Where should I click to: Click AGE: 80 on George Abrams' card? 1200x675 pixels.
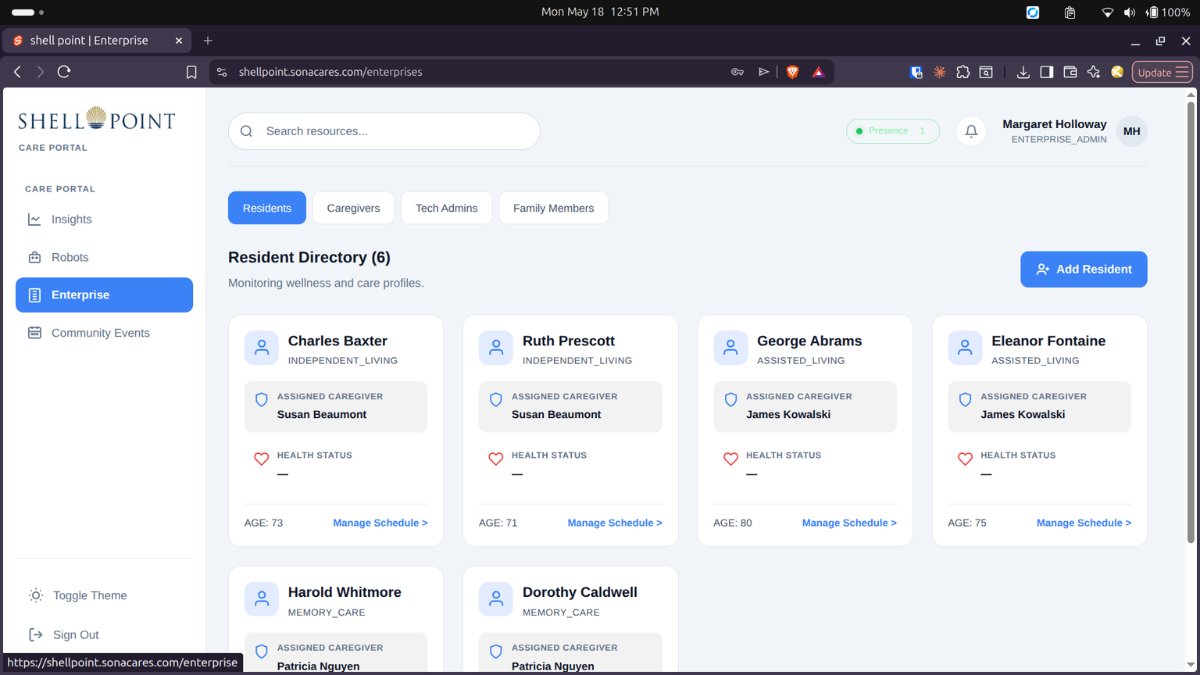(x=733, y=523)
